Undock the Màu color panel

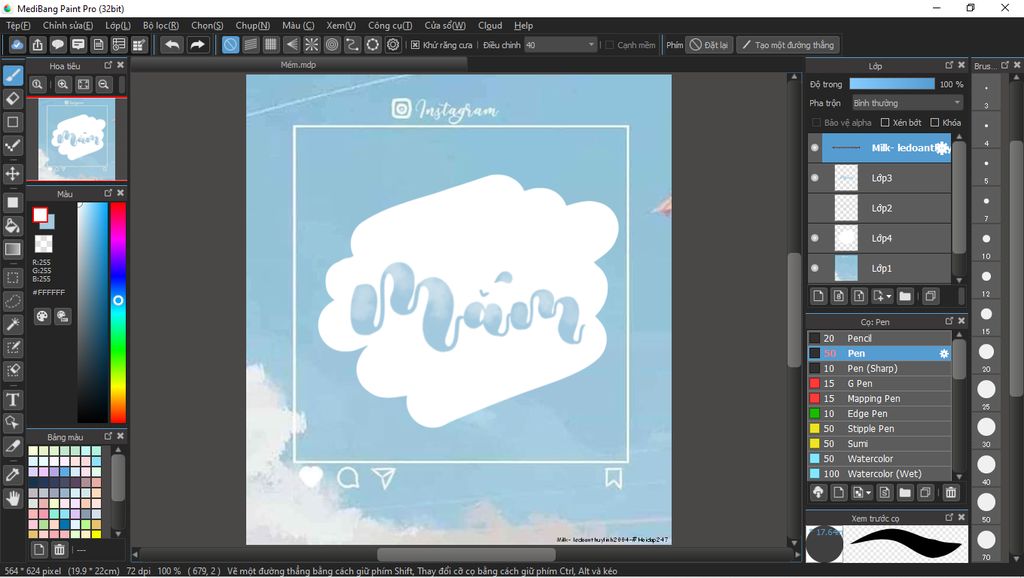click(108, 193)
